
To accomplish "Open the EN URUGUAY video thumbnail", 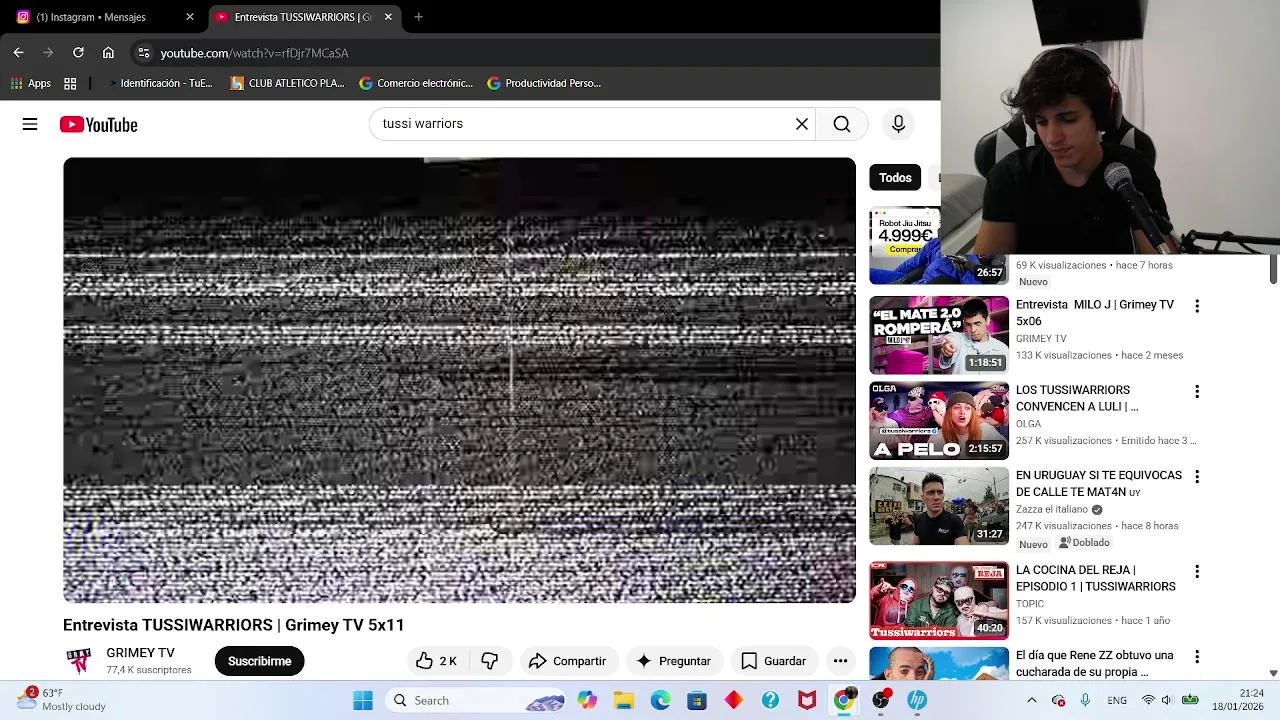I will pos(939,506).
